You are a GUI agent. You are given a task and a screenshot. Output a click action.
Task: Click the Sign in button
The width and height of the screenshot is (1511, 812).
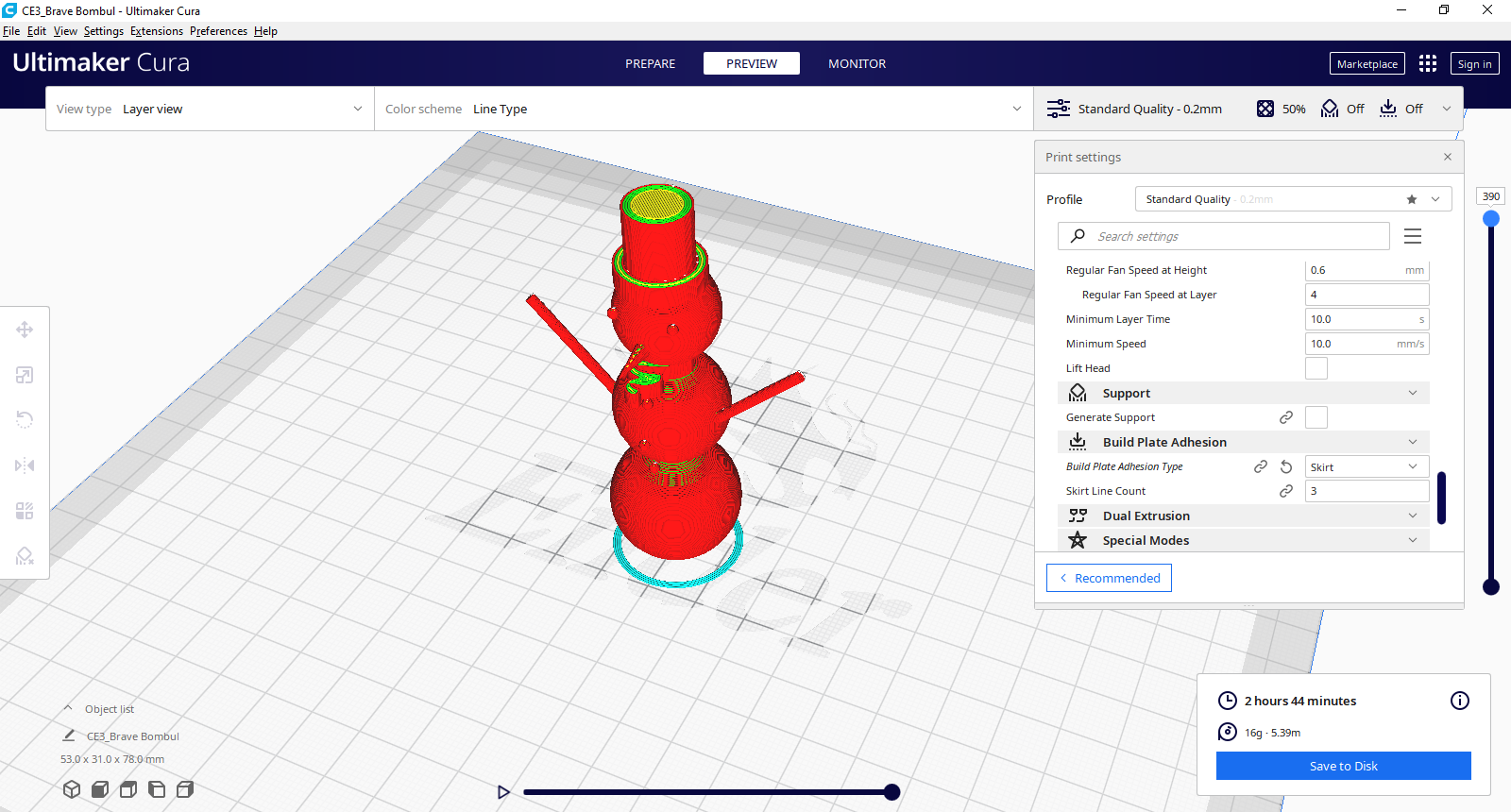coord(1475,63)
